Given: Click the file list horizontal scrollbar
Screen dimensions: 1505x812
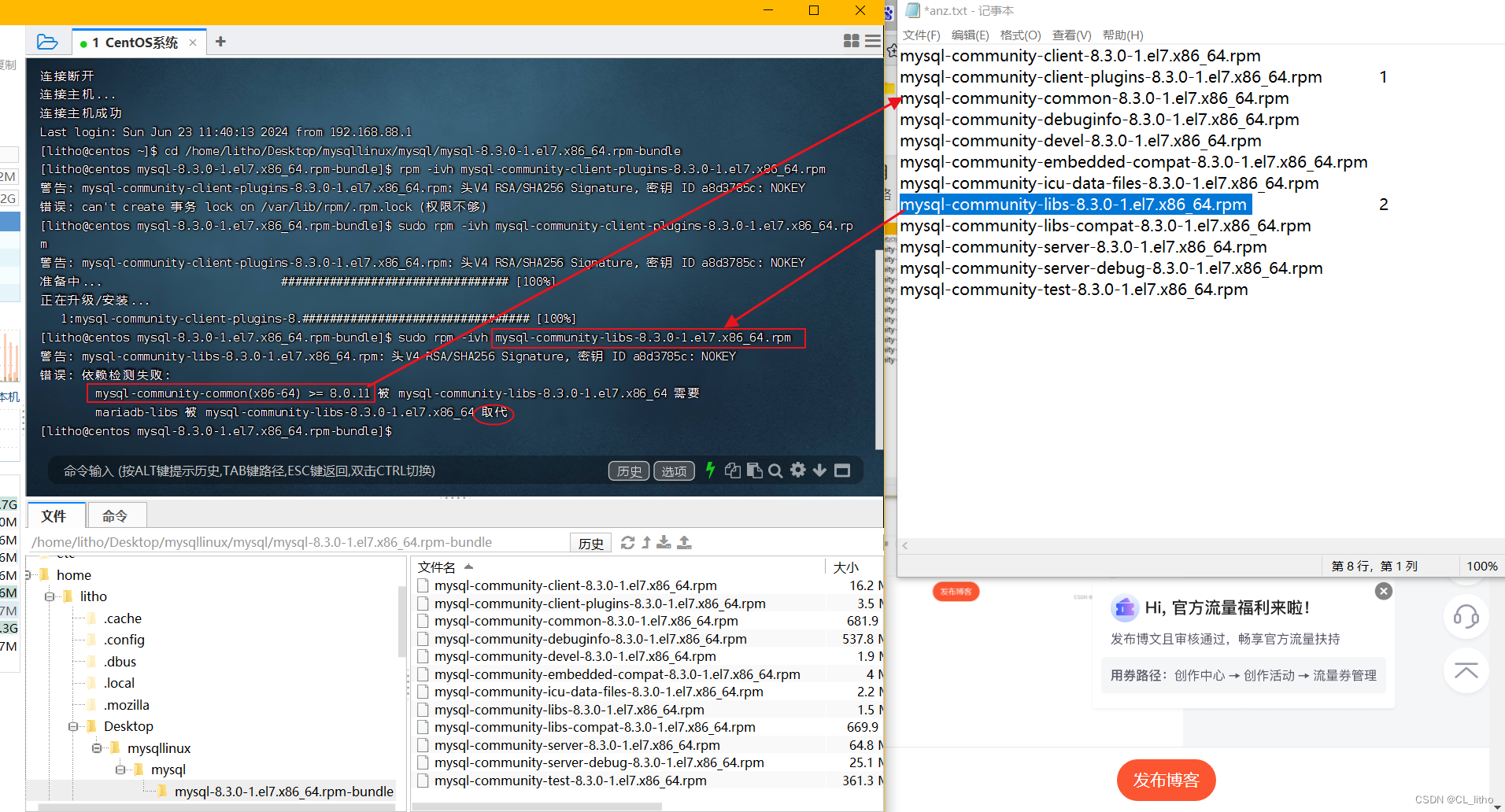Looking at the screenshot, I should 537,806.
